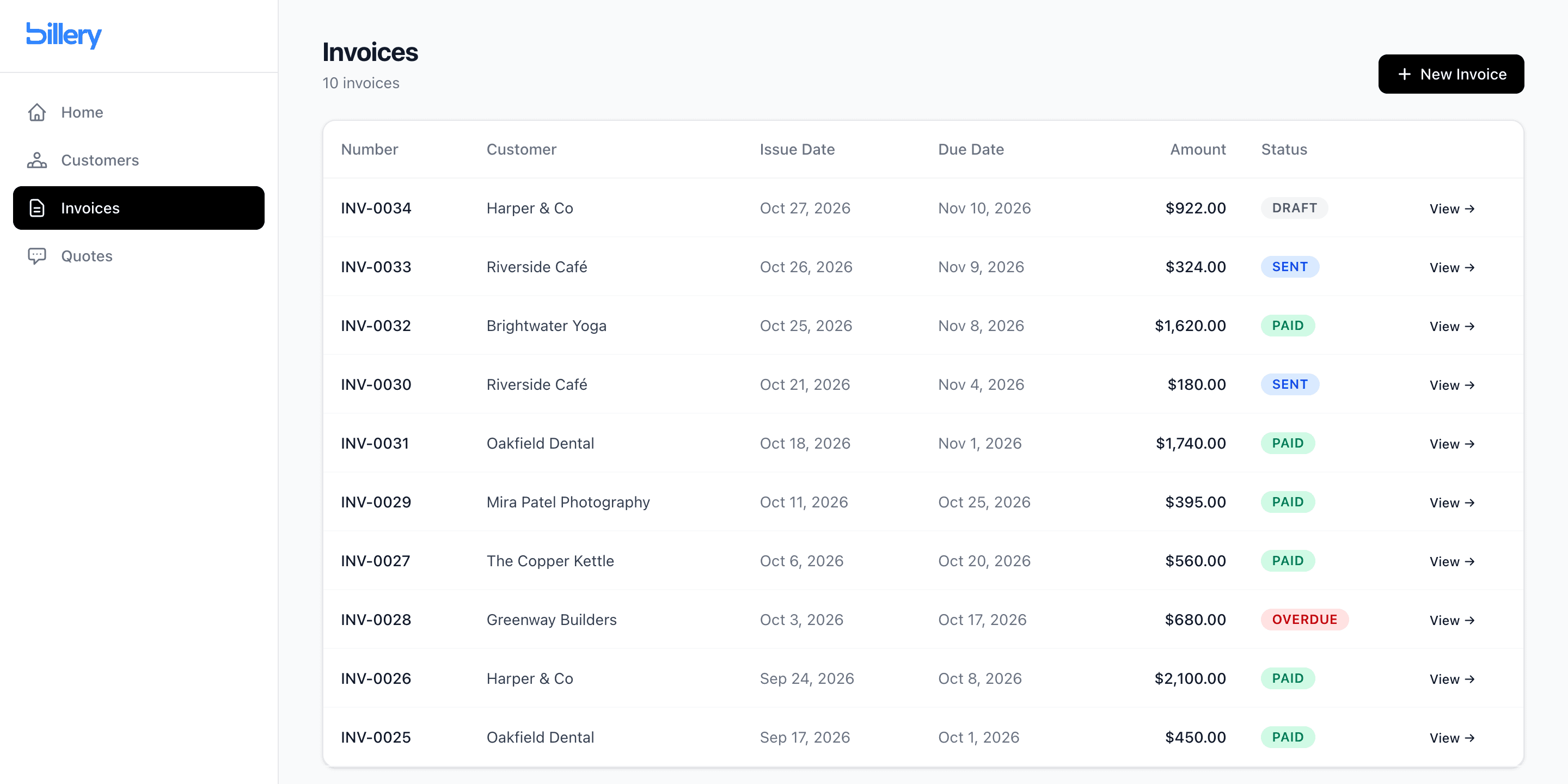This screenshot has width=1568, height=784.
Task: Click invoice number INV-0026
Action: pyautogui.click(x=376, y=678)
